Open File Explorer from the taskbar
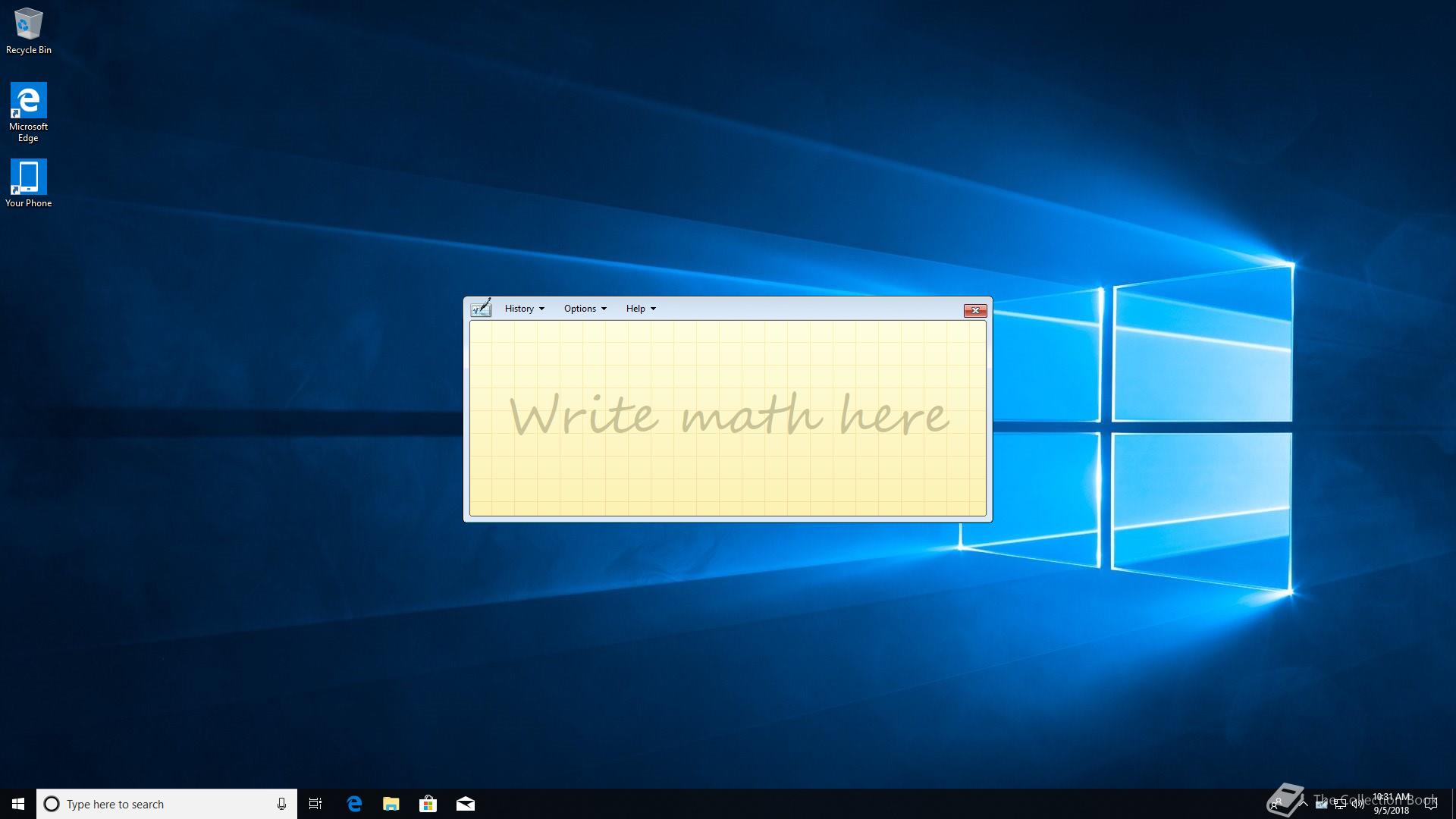 [391, 804]
